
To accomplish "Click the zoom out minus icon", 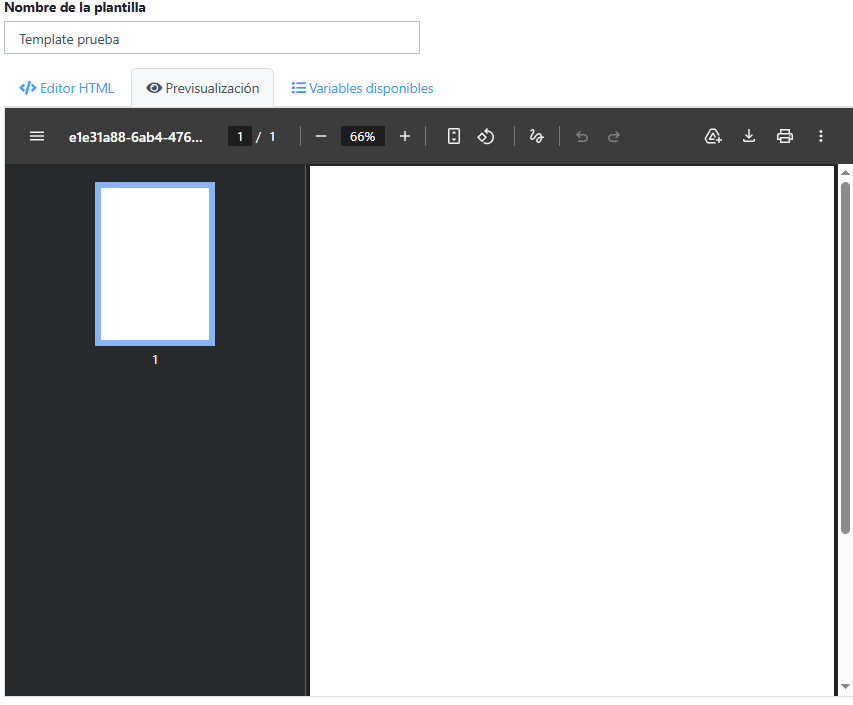I will point(321,136).
